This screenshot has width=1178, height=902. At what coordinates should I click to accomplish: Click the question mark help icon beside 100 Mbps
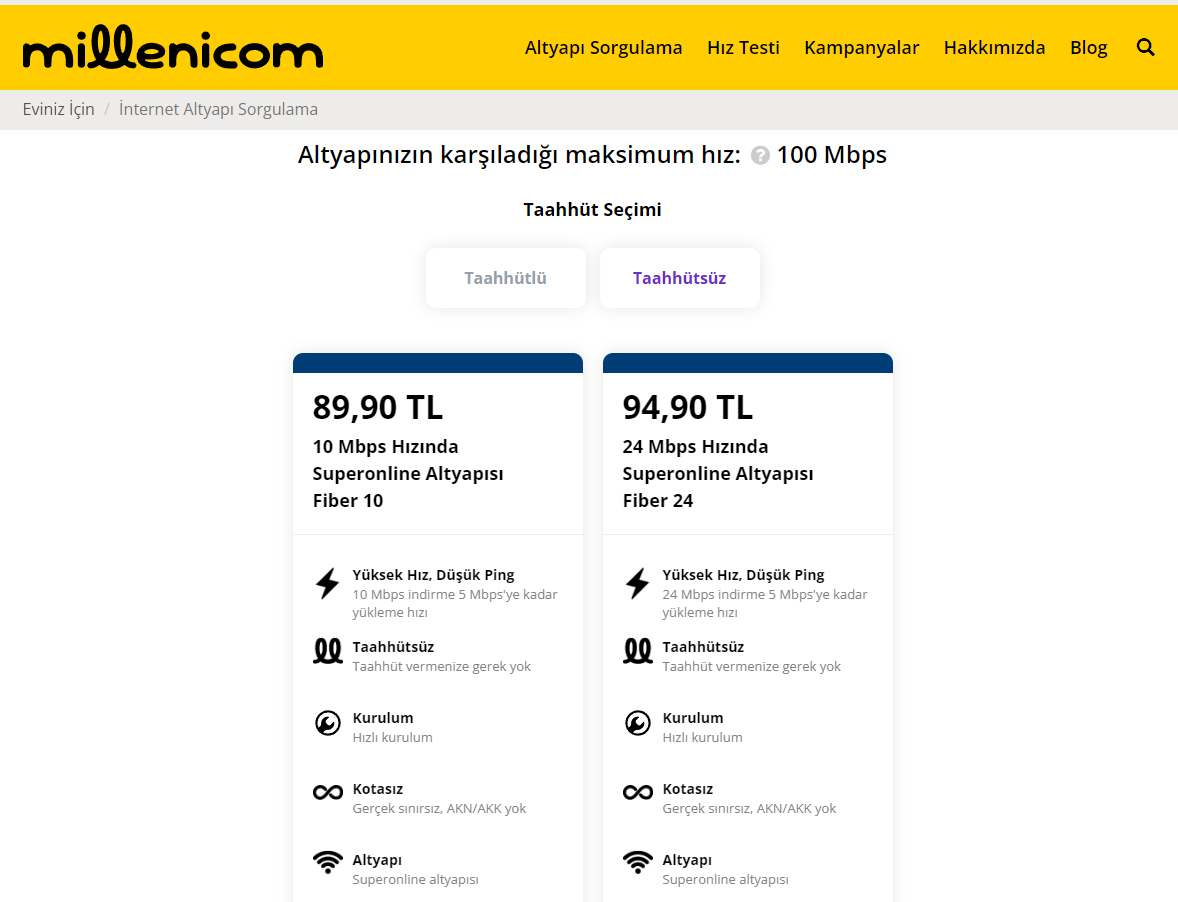[760, 156]
